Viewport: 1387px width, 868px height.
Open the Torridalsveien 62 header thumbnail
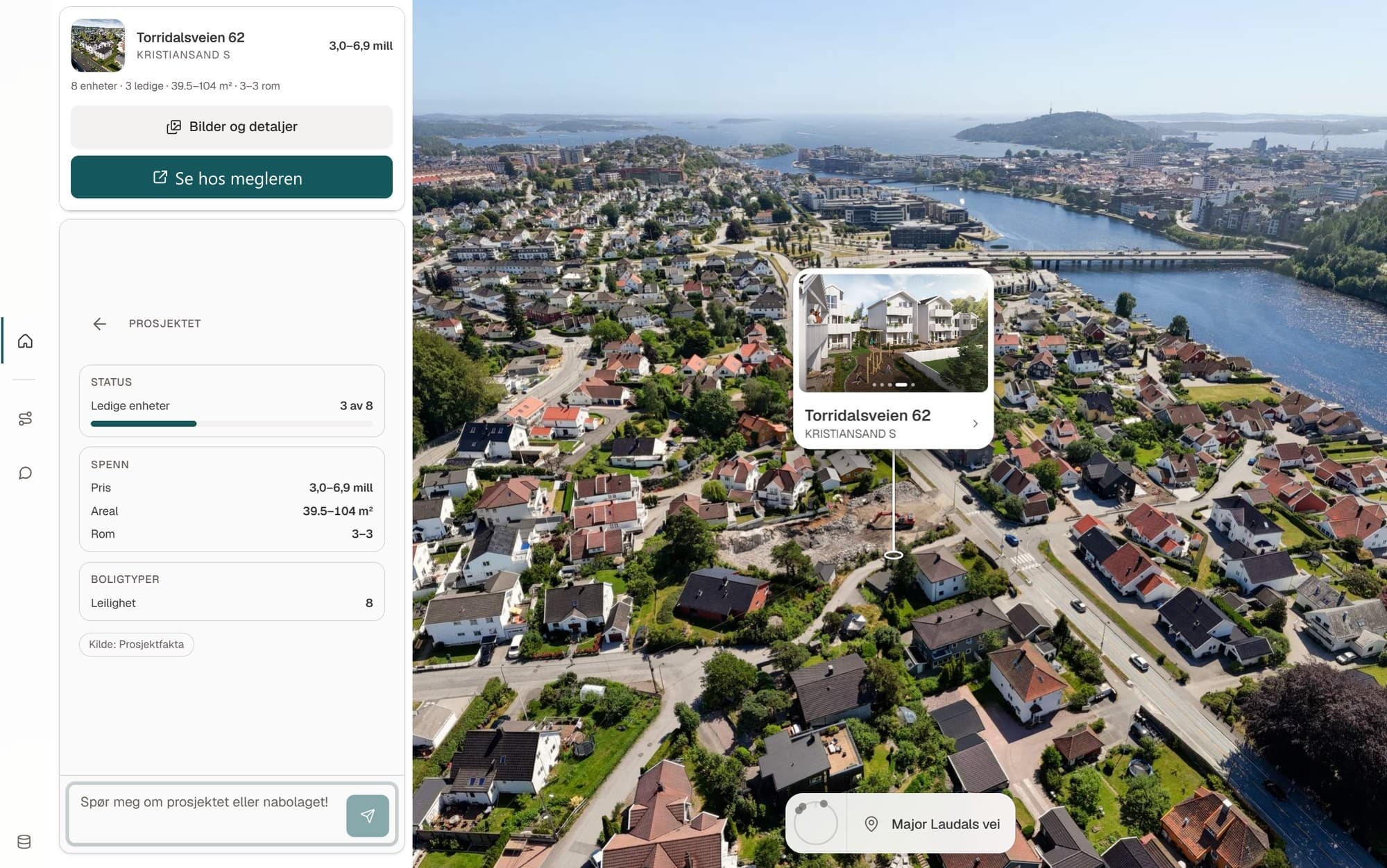coord(98,45)
